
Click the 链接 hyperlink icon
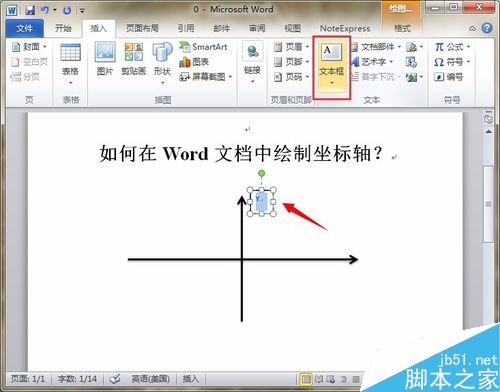pos(252,62)
